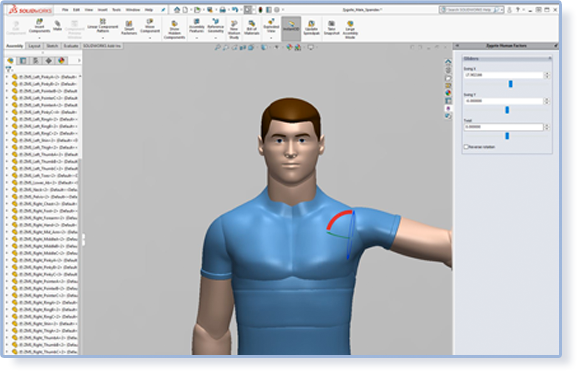Select the Move Component tool

click(x=150, y=26)
